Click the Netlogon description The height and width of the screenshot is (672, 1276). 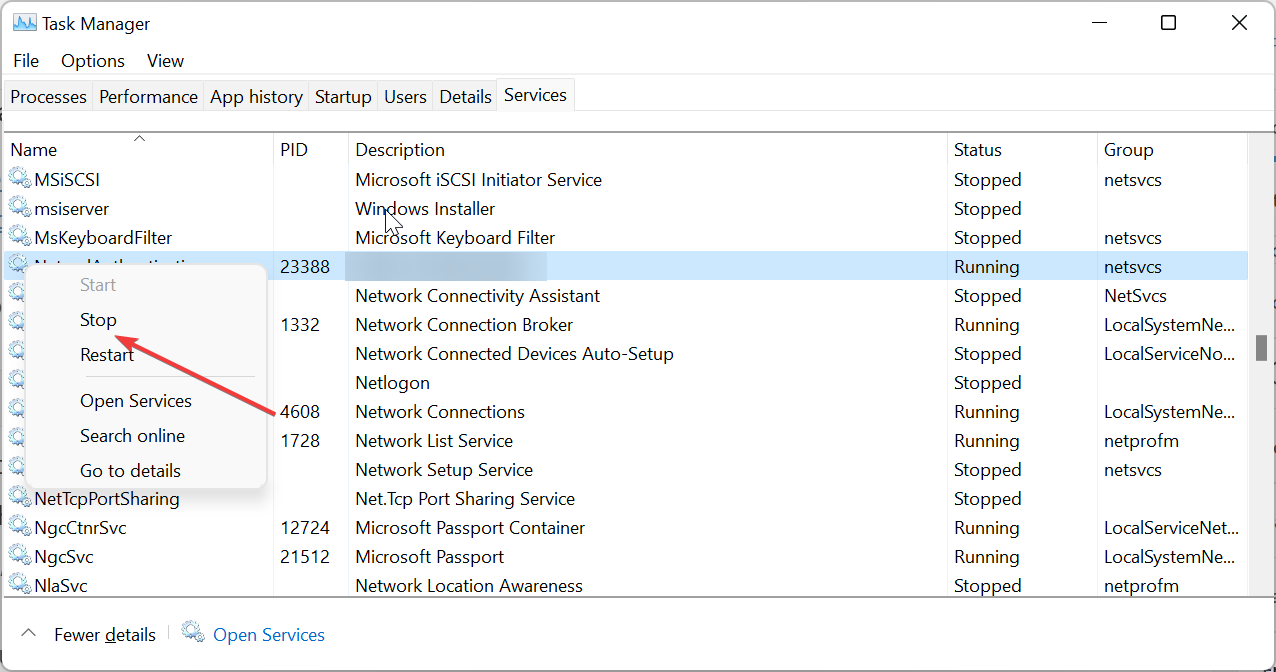392,383
